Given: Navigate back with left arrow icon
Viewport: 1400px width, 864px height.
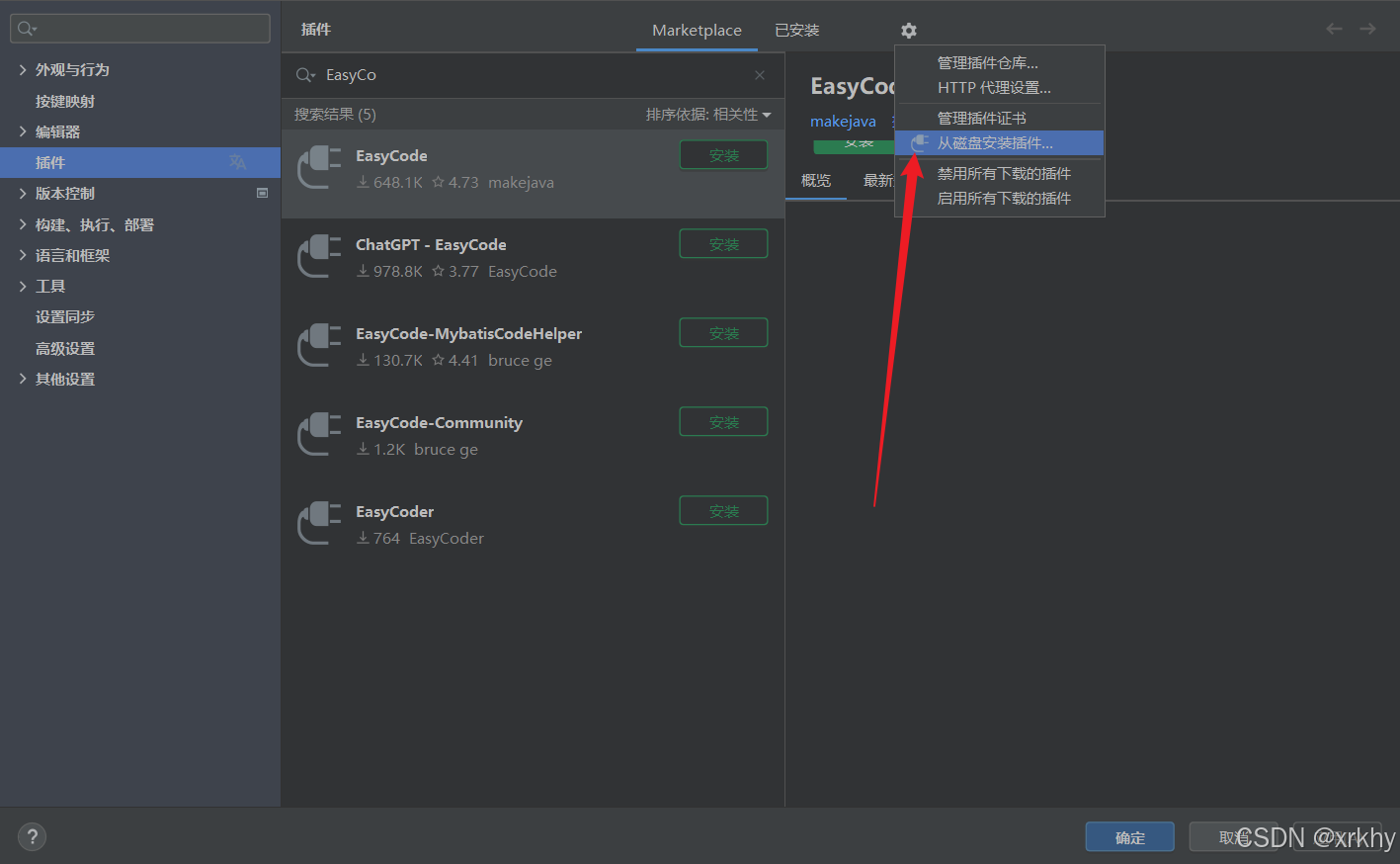Looking at the screenshot, I should pyautogui.click(x=1334, y=29).
